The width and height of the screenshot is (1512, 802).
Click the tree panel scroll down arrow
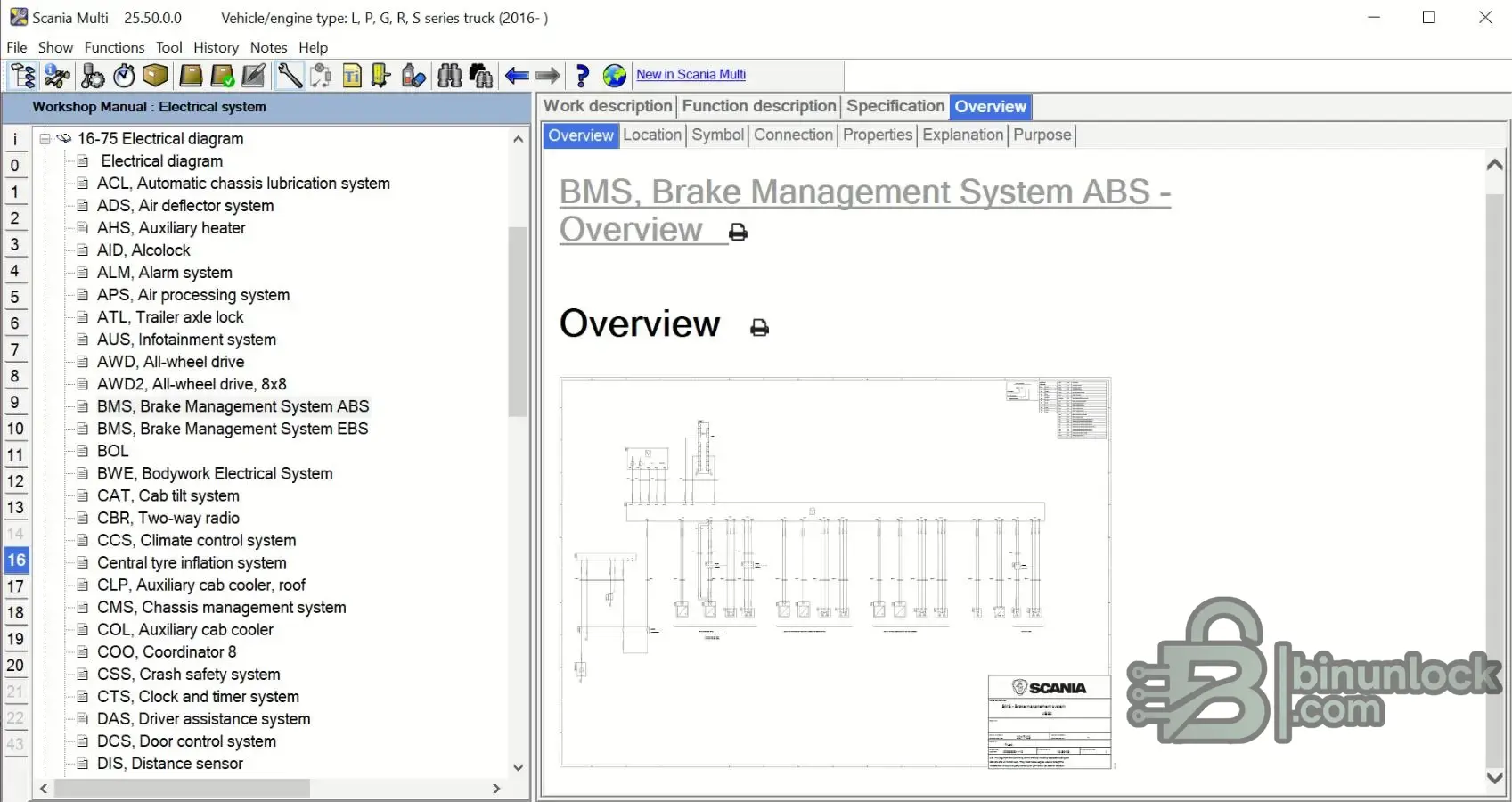tap(518, 767)
